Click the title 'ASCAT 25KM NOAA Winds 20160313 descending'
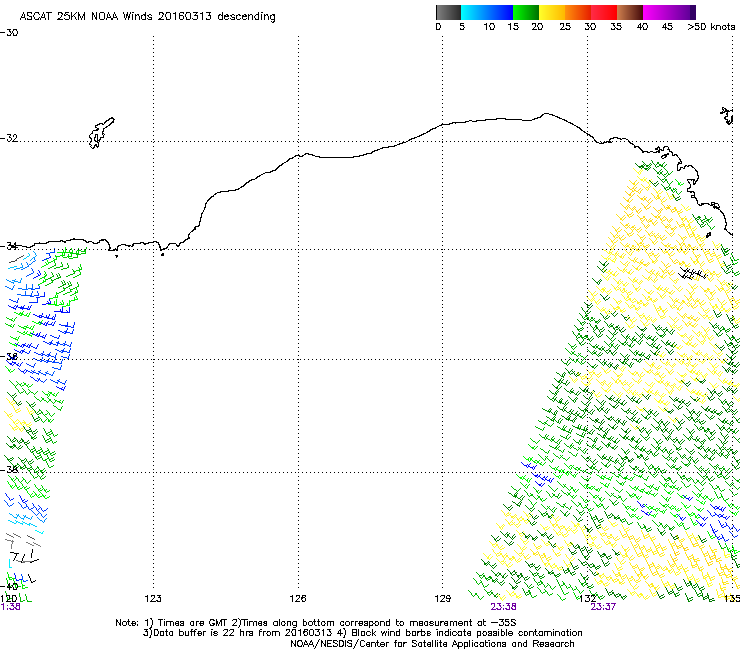This screenshot has width=740, height=650. 147,17
